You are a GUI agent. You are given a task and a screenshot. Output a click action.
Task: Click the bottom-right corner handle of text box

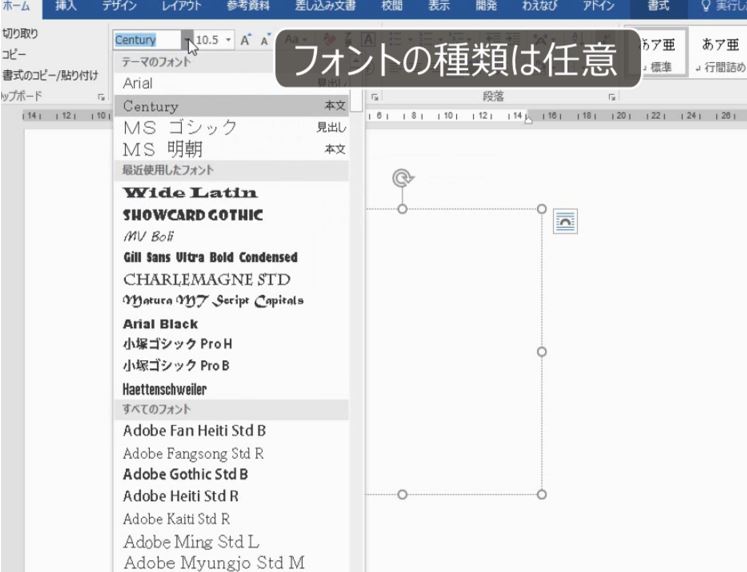coord(542,494)
